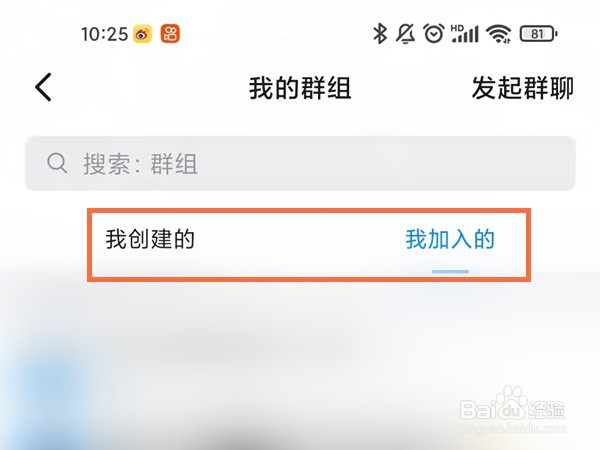Click the battery indicator showing 81

point(538,34)
